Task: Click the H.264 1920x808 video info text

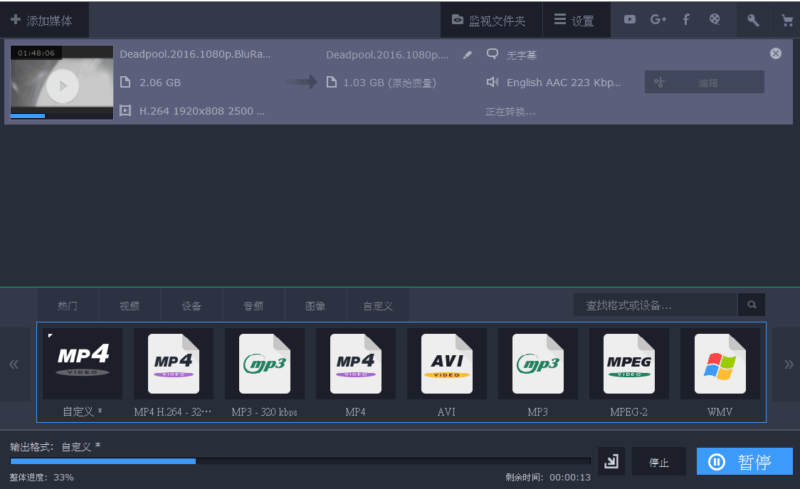Action: (x=202, y=111)
